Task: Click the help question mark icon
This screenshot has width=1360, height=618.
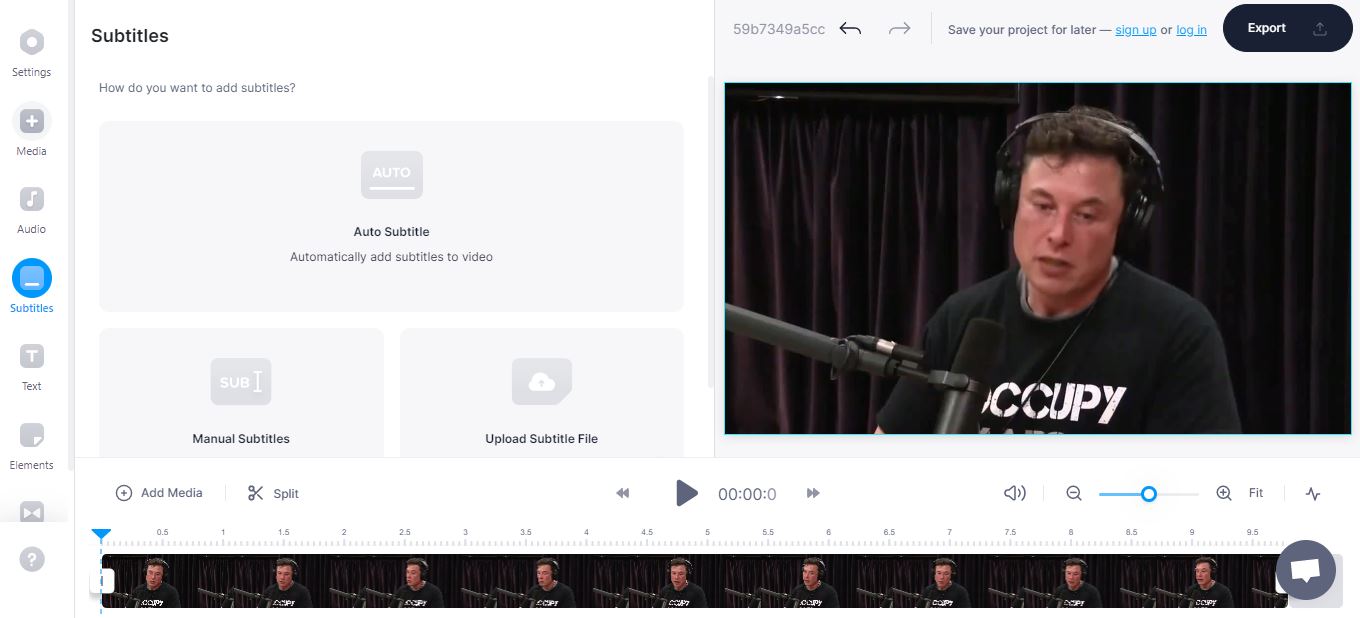Action: point(32,559)
